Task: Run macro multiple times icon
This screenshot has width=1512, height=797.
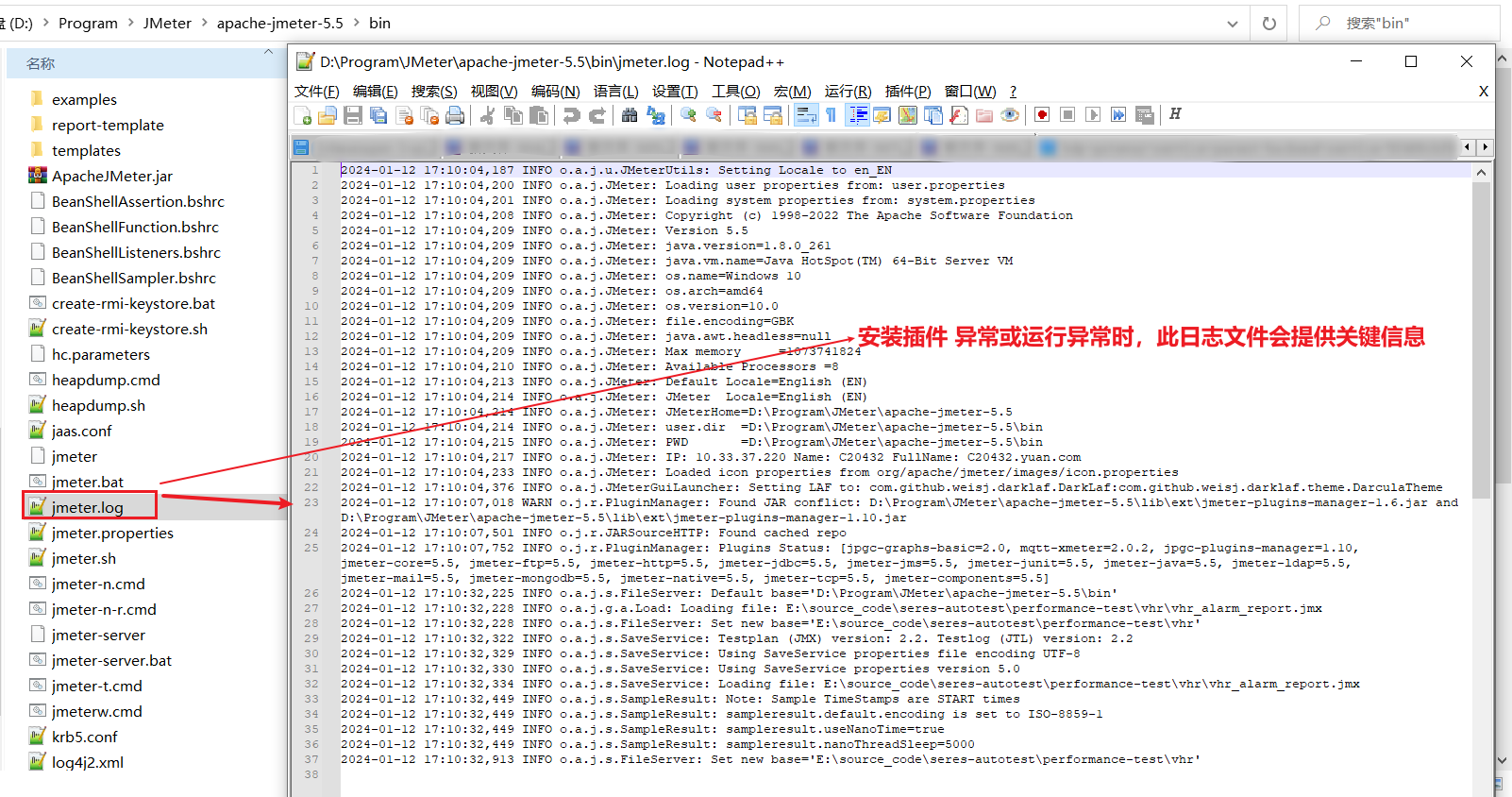Action: (1118, 115)
